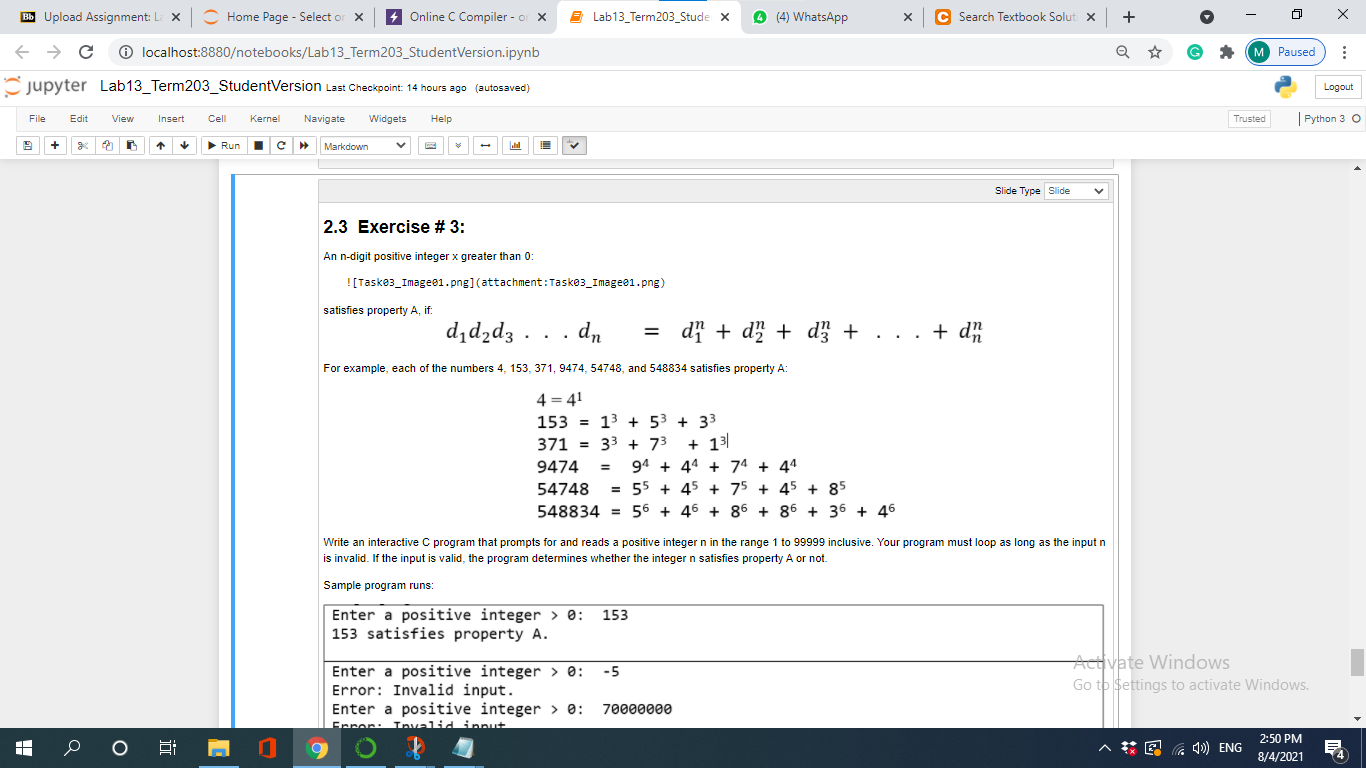Restart the kernel via the refresh icon
This screenshot has height=768, width=1366.
click(x=281, y=145)
